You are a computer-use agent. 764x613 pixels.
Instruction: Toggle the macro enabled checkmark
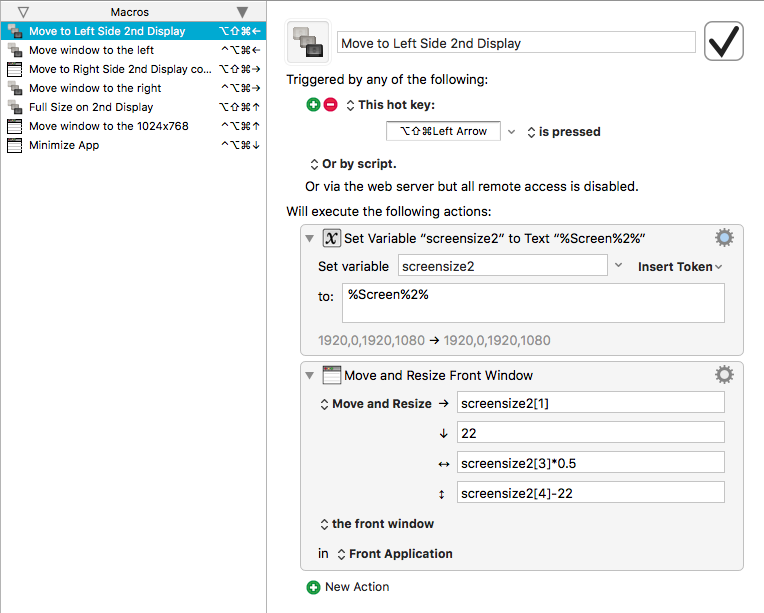click(x=724, y=41)
